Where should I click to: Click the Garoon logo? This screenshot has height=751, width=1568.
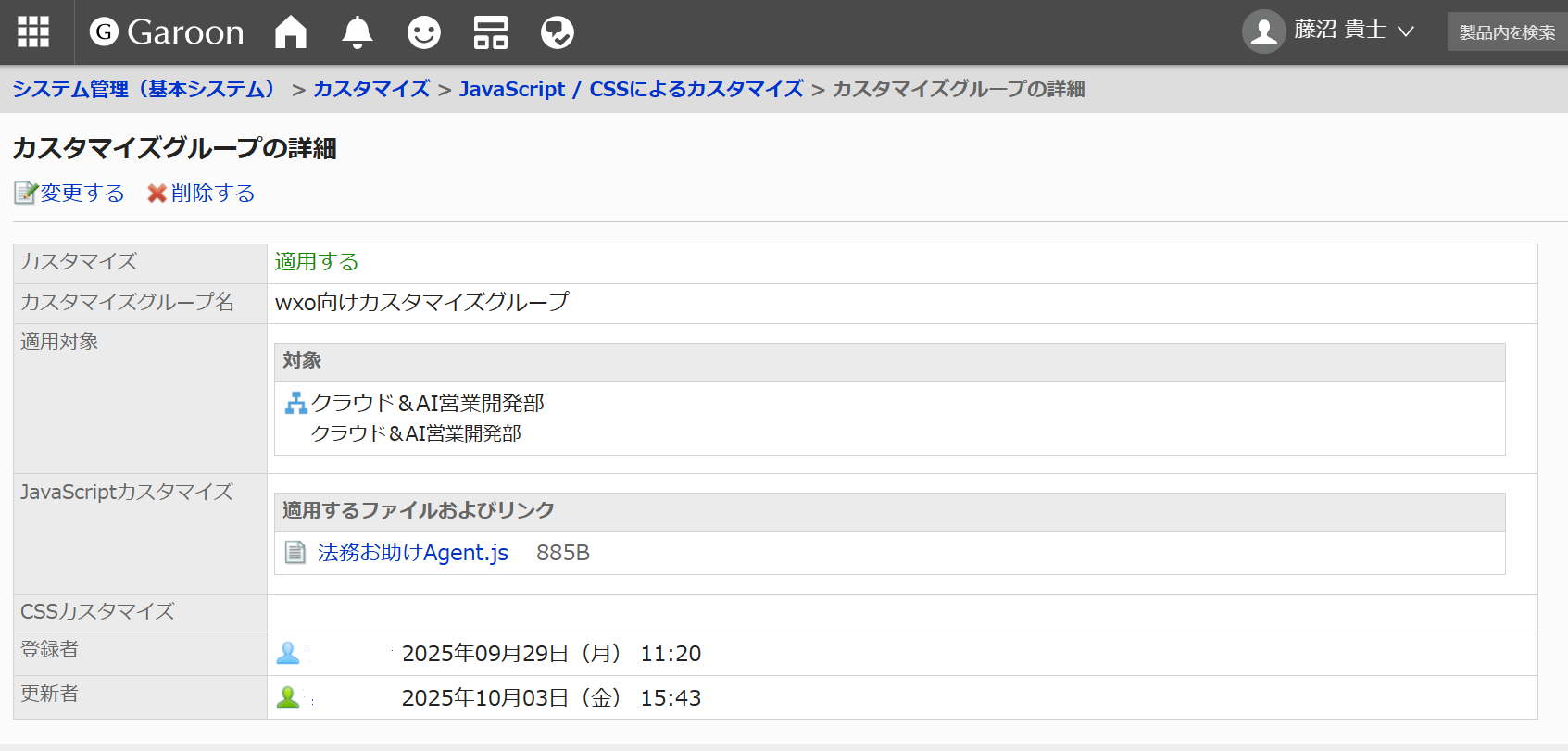coord(167,32)
